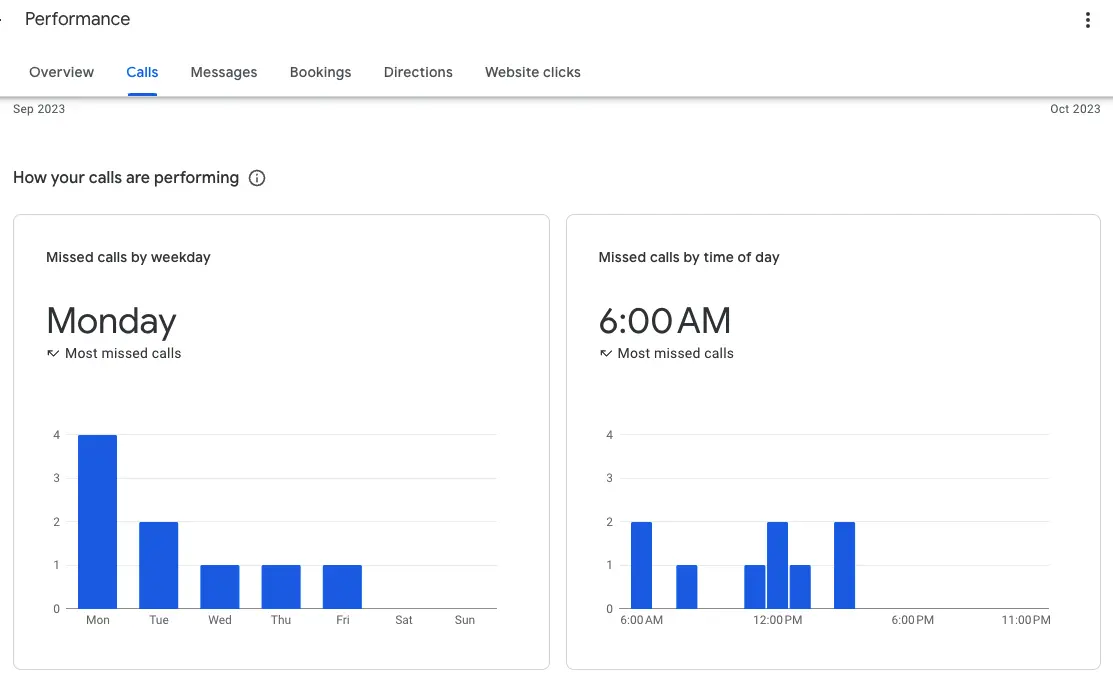
Task: Click the 12:00 PM bar in time chart
Action: point(777,565)
